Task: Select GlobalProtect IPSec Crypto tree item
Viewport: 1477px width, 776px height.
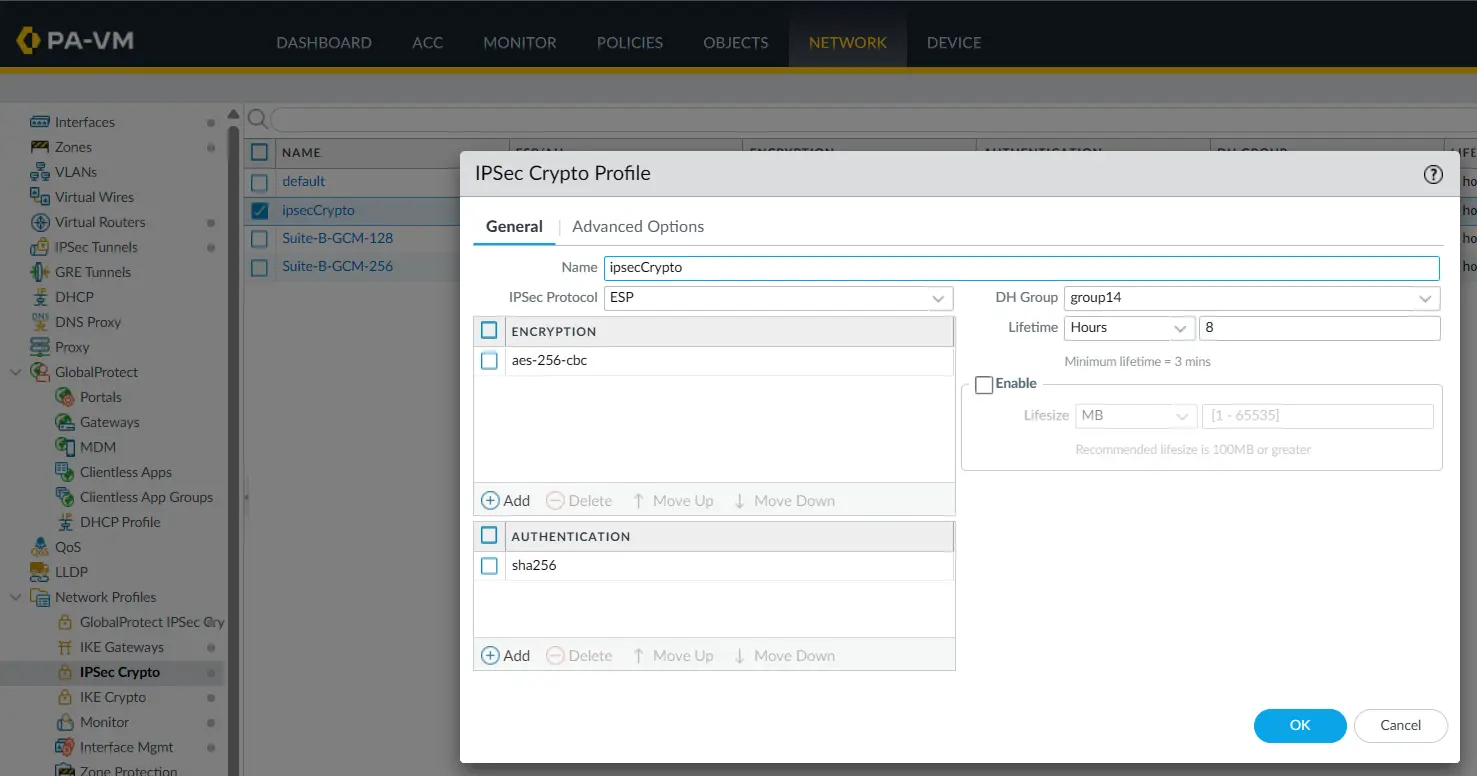Action: coord(152,622)
